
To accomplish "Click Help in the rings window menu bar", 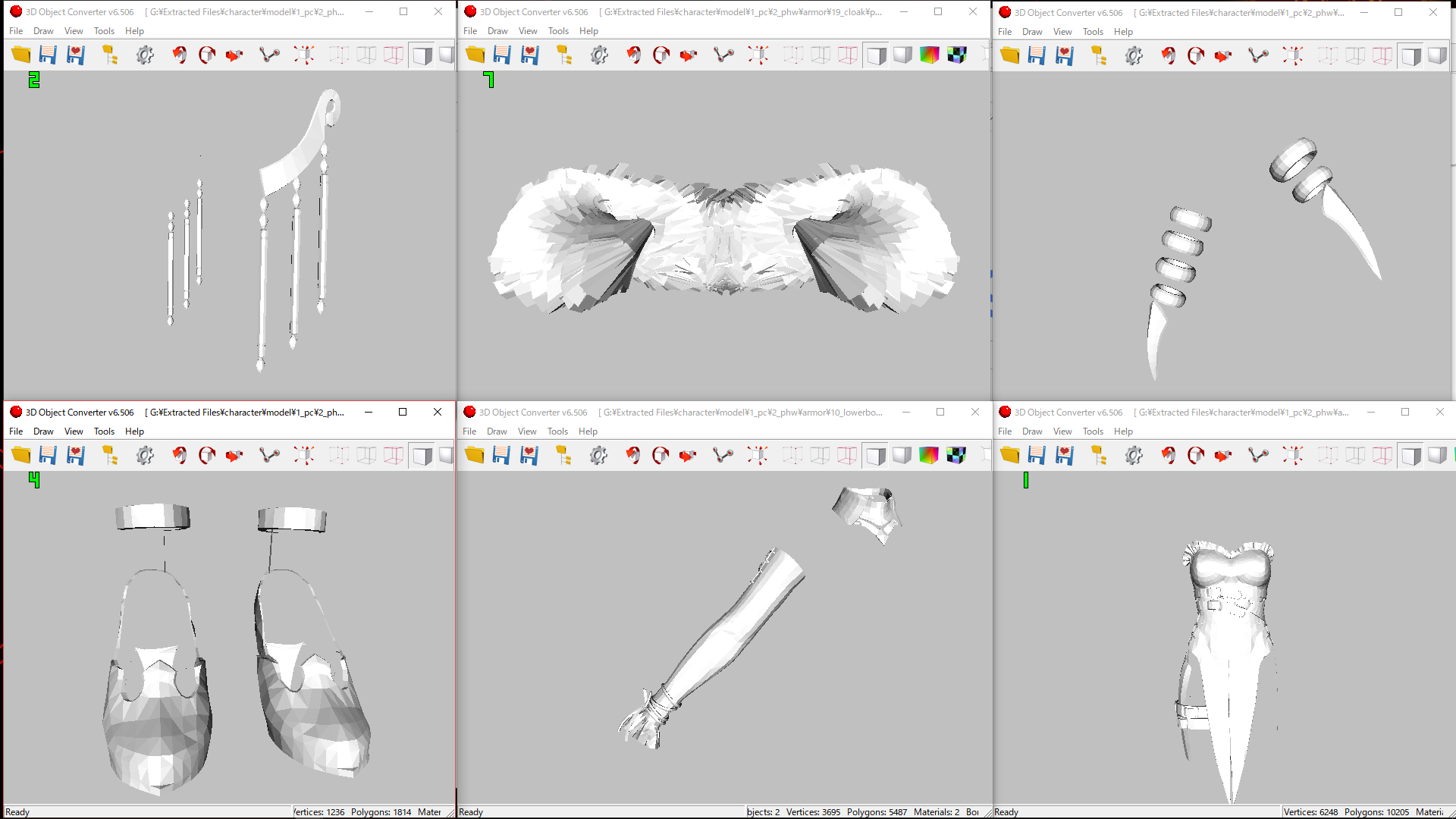I will tap(1123, 32).
